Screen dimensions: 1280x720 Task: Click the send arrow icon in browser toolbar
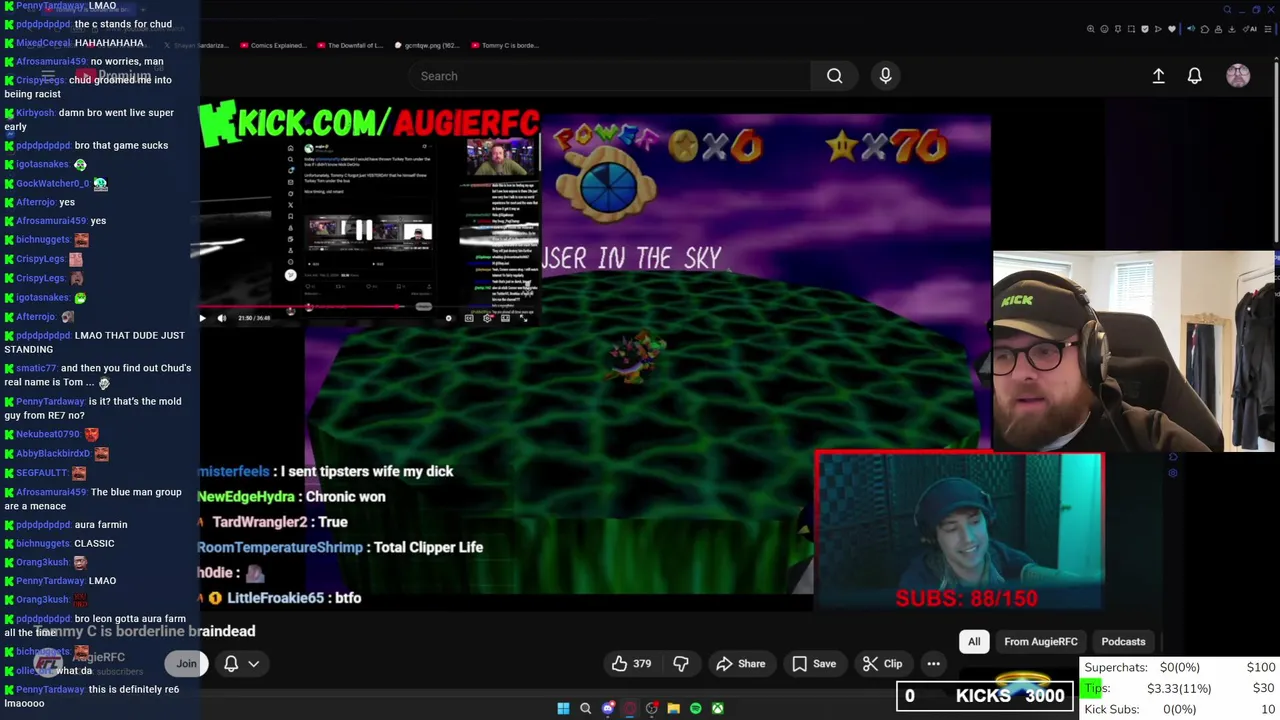(x=1158, y=29)
